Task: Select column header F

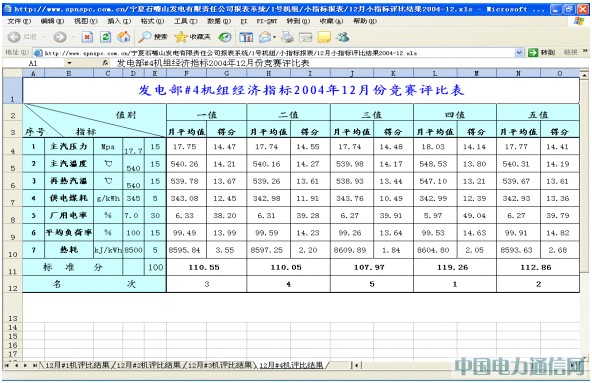Action: [x=187, y=73]
